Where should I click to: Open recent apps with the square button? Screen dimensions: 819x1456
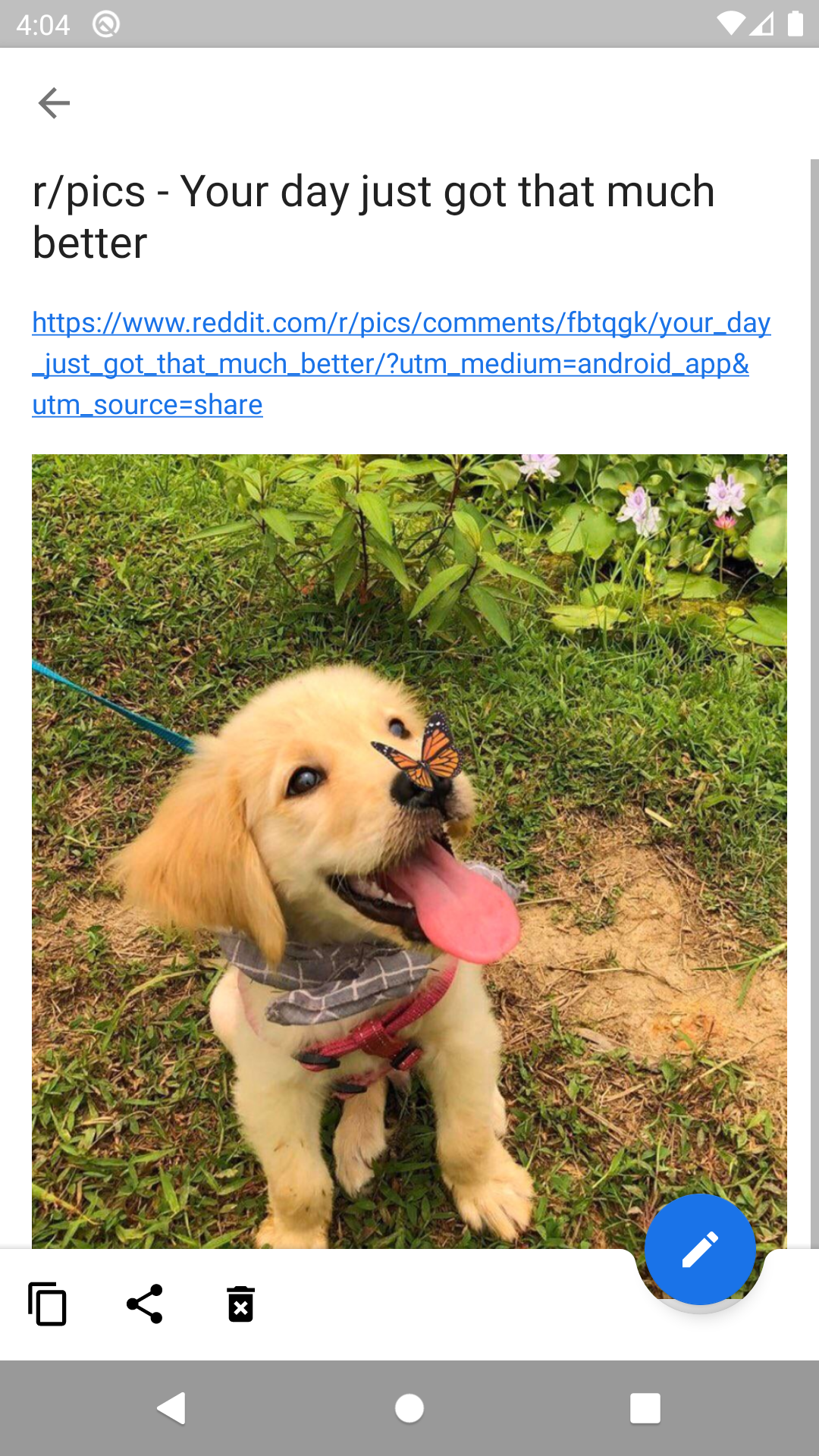(645, 1408)
